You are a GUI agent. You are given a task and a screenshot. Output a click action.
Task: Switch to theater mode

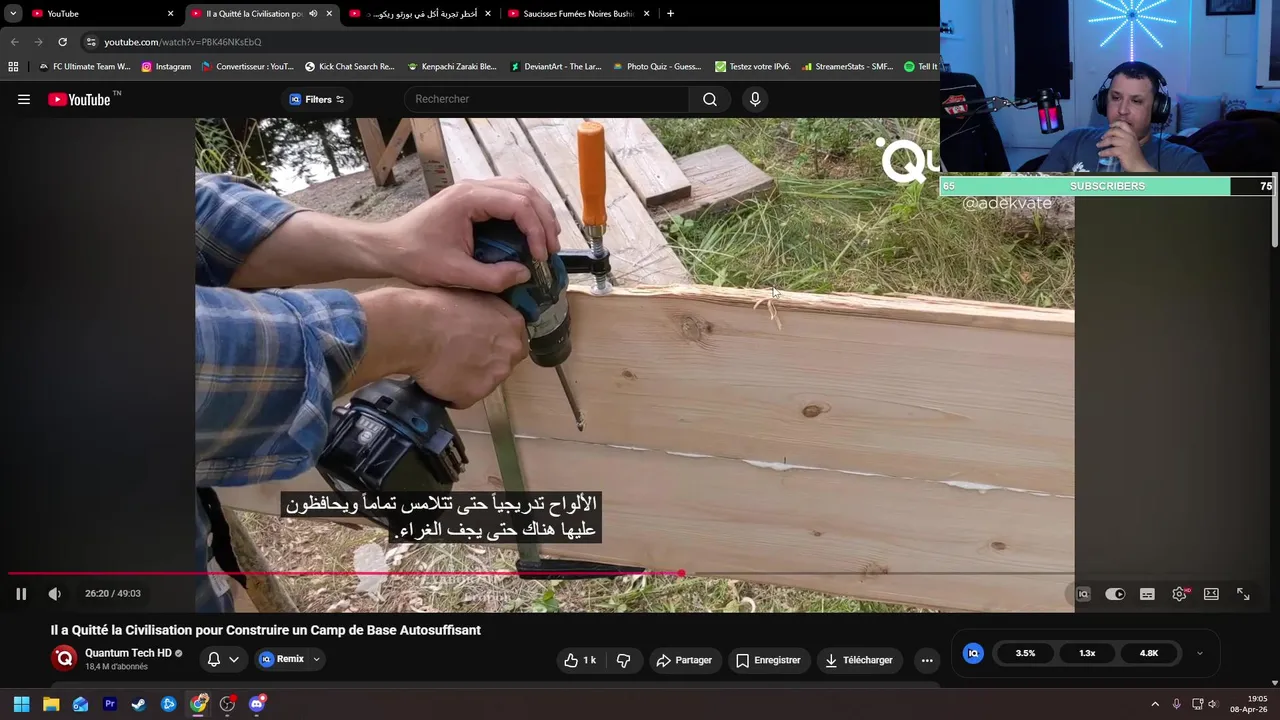point(1211,594)
